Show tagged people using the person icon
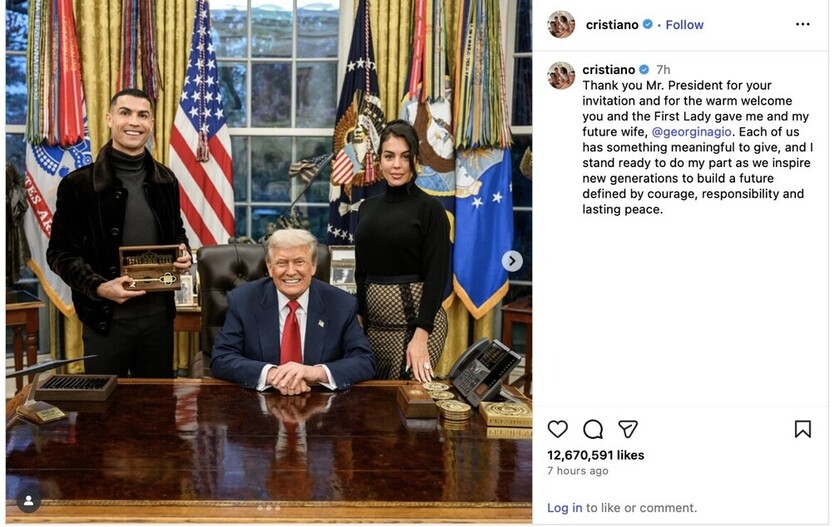Viewport: 839px width, 527px height. 28,501
